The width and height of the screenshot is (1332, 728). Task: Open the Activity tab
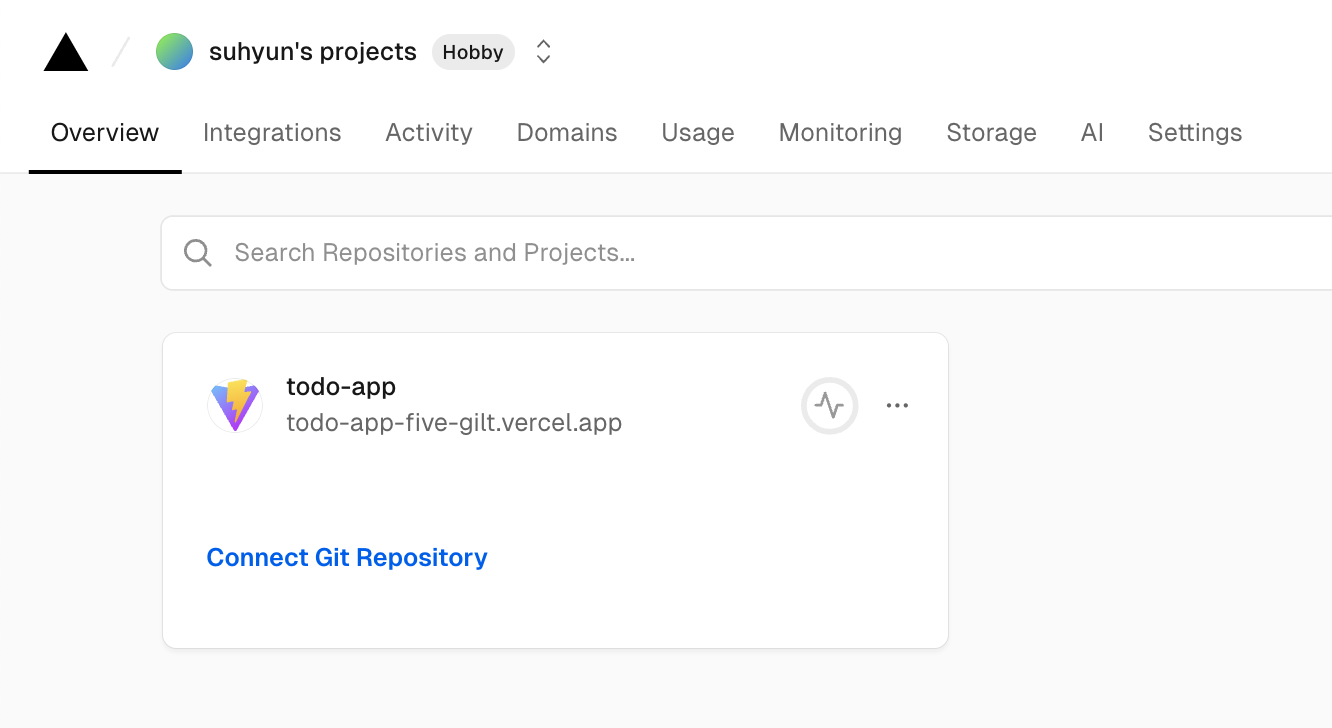pos(429,133)
